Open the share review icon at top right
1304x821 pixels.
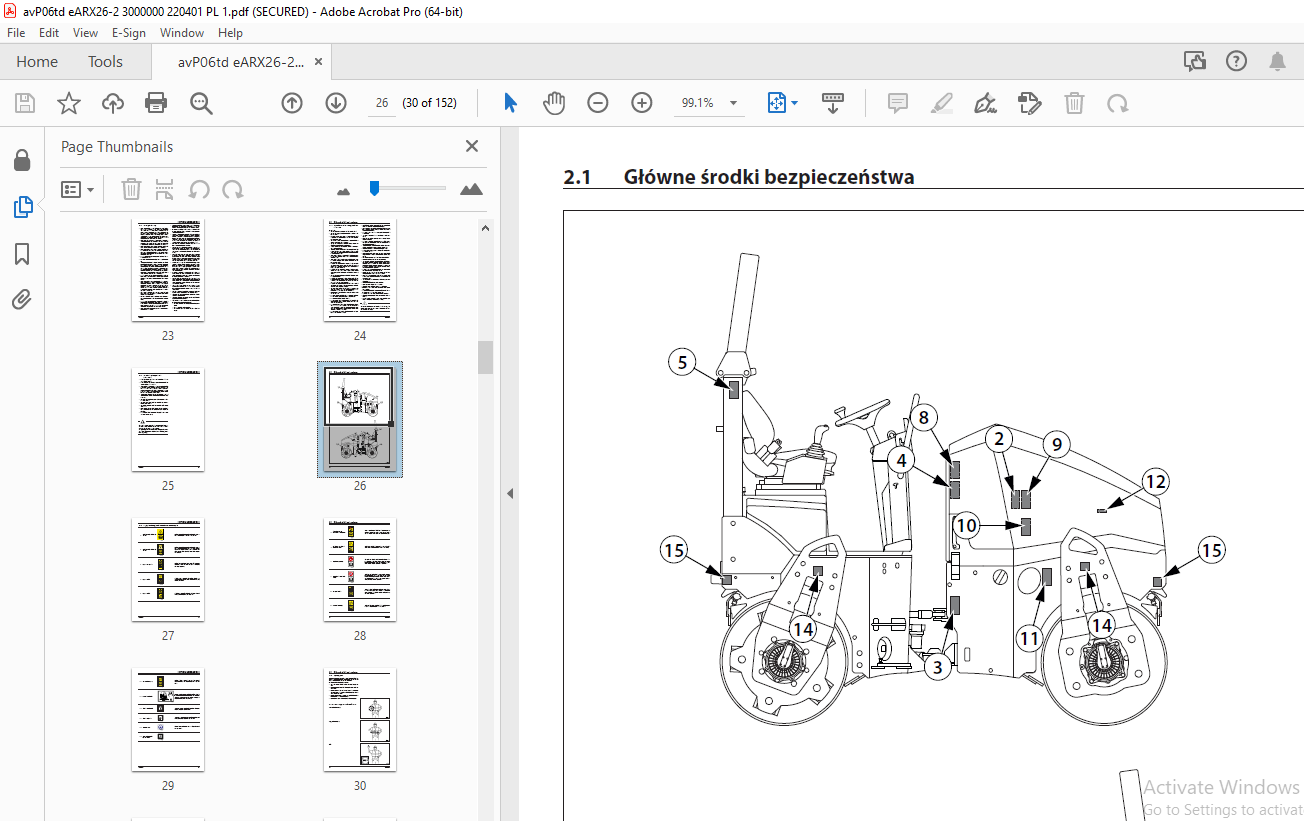(1195, 61)
